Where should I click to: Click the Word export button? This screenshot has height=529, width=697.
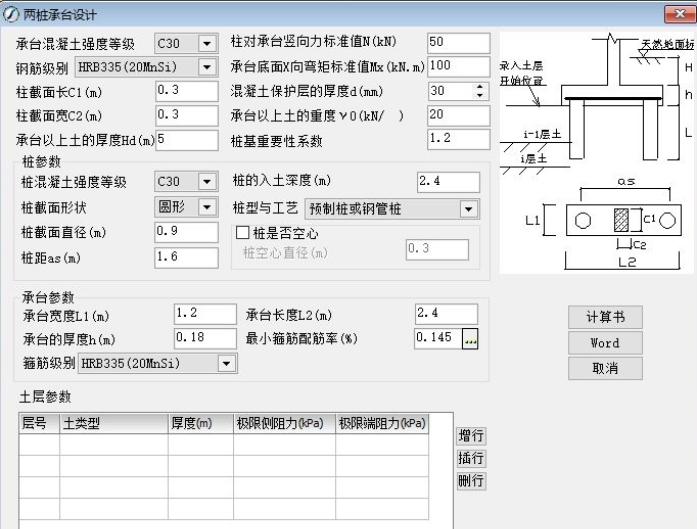click(x=605, y=343)
